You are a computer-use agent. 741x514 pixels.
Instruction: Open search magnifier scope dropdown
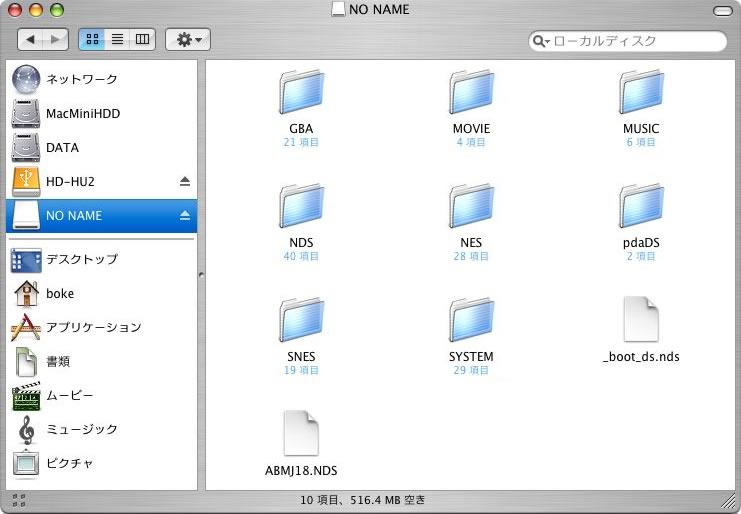click(541, 42)
